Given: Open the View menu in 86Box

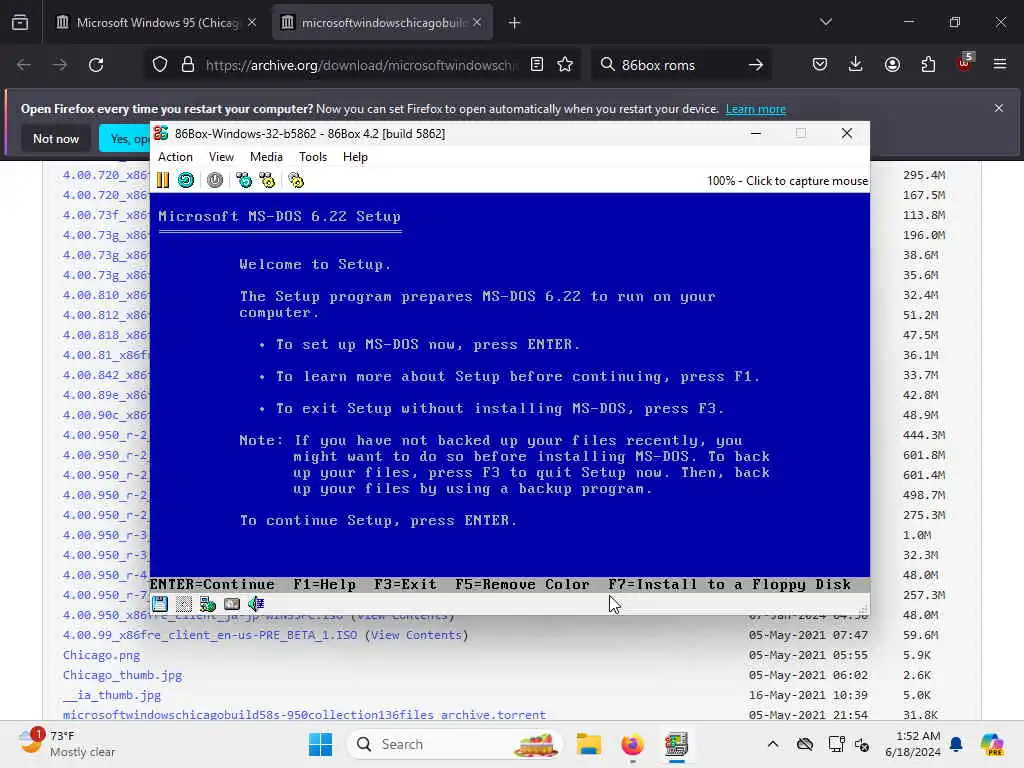Looking at the screenshot, I should tap(221, 157).
